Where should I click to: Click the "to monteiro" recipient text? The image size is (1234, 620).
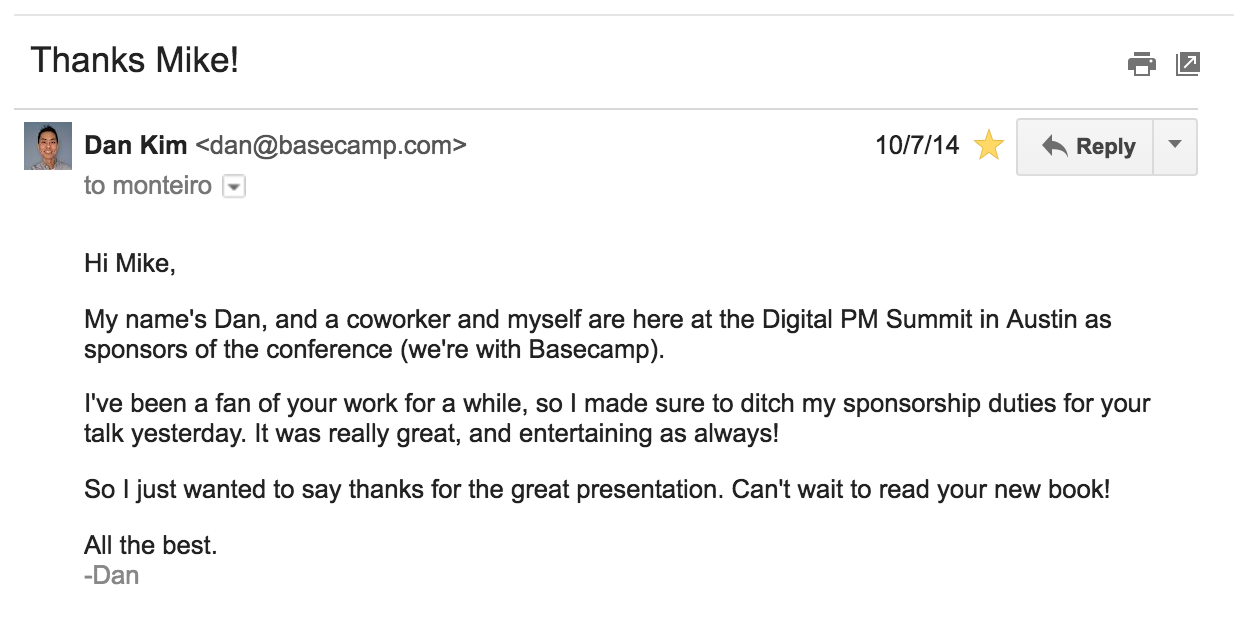(148, 186)
